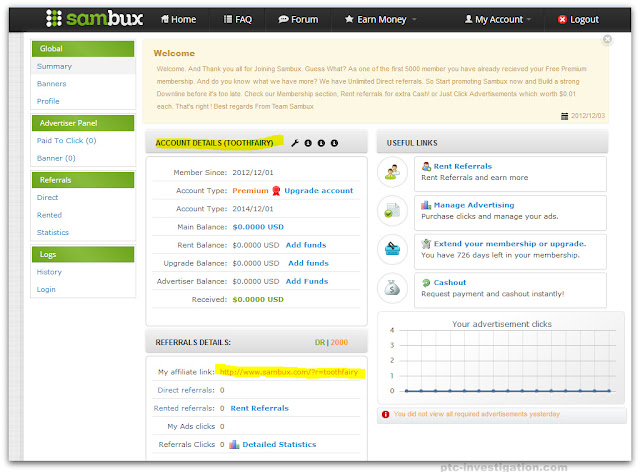
Task: Click the small icon beside Cashout
Action: (x=426, y=283)
